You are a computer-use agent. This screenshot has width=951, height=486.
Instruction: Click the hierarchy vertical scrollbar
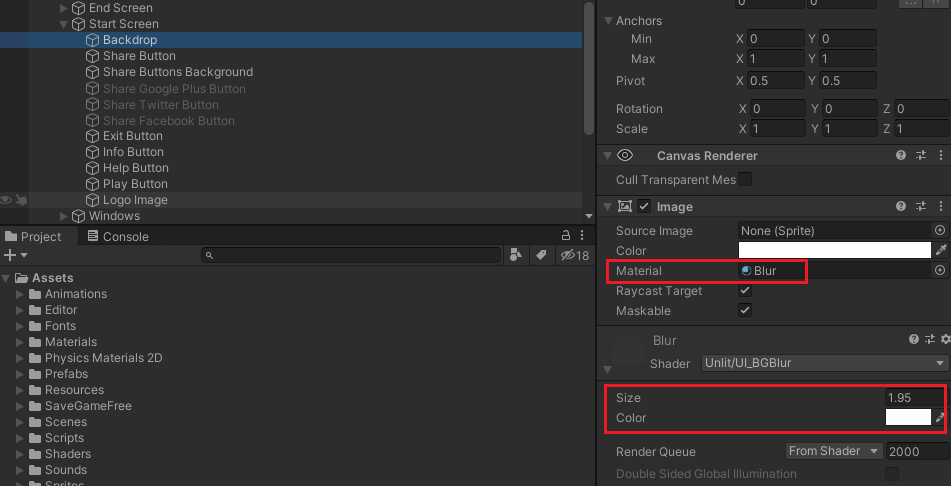pos(588,68)
